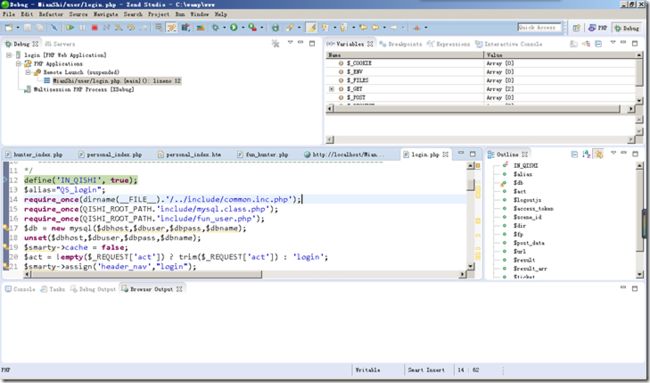The width and height of the screenshot is (650, 383).
Task: Open the Help menu
Action: click(221, 14)
